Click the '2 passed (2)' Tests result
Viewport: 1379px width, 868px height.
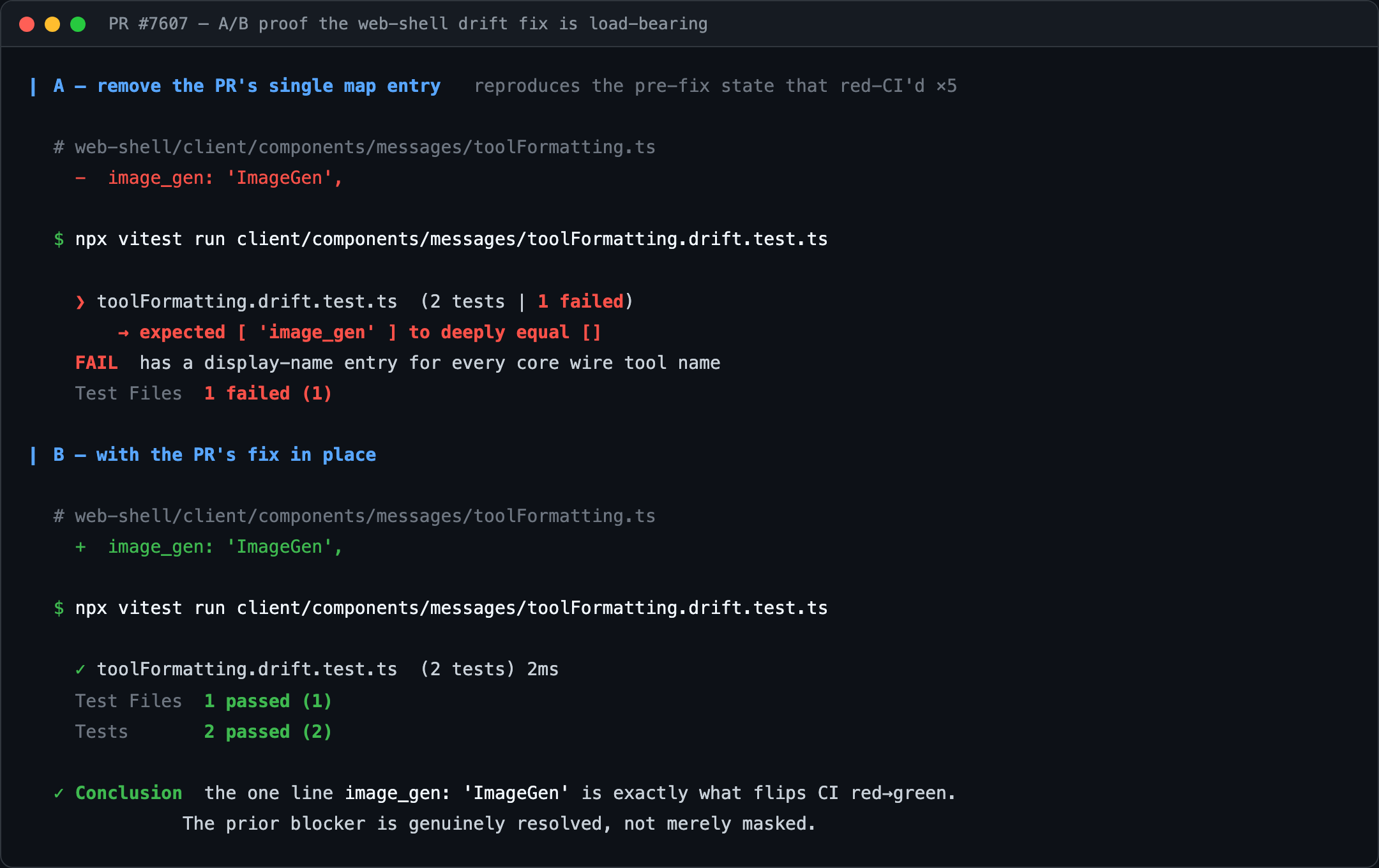(268, 732)
